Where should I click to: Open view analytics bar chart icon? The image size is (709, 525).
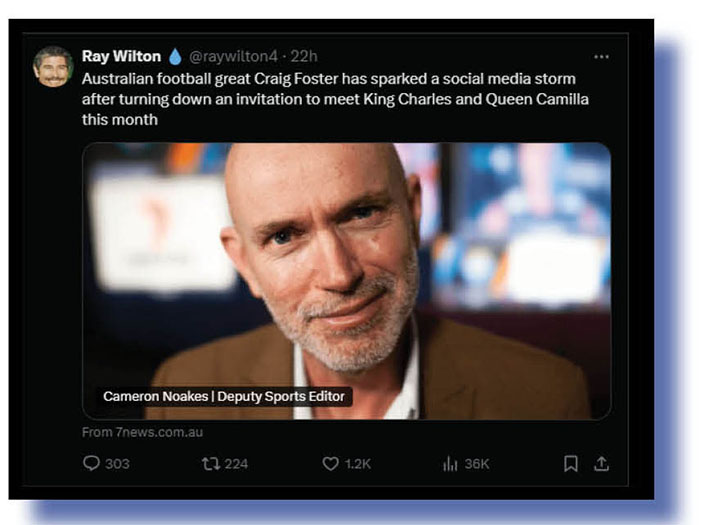click(x=450, y=464)
